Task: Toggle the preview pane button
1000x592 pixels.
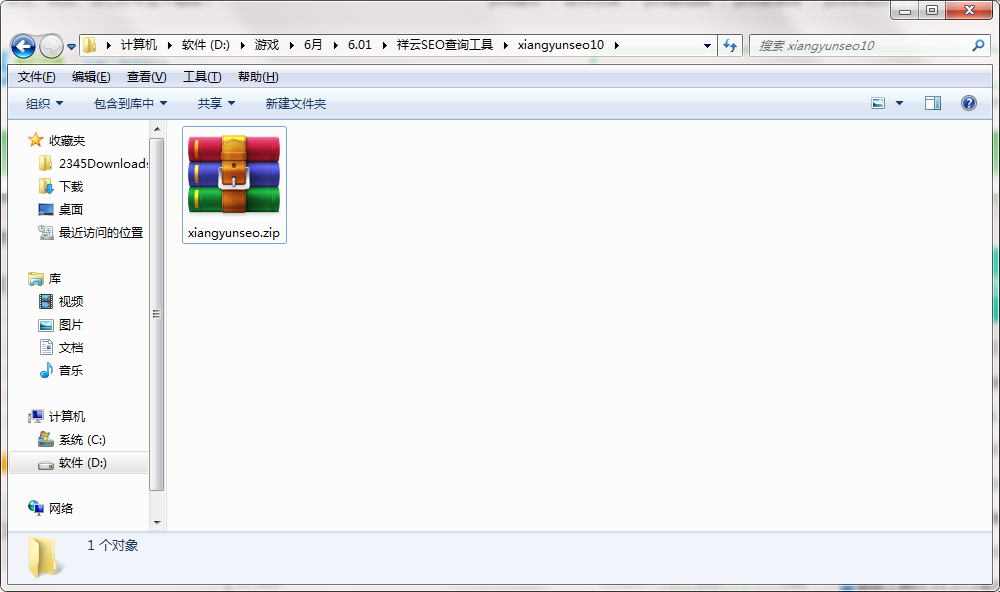Action: coord(933,103)
